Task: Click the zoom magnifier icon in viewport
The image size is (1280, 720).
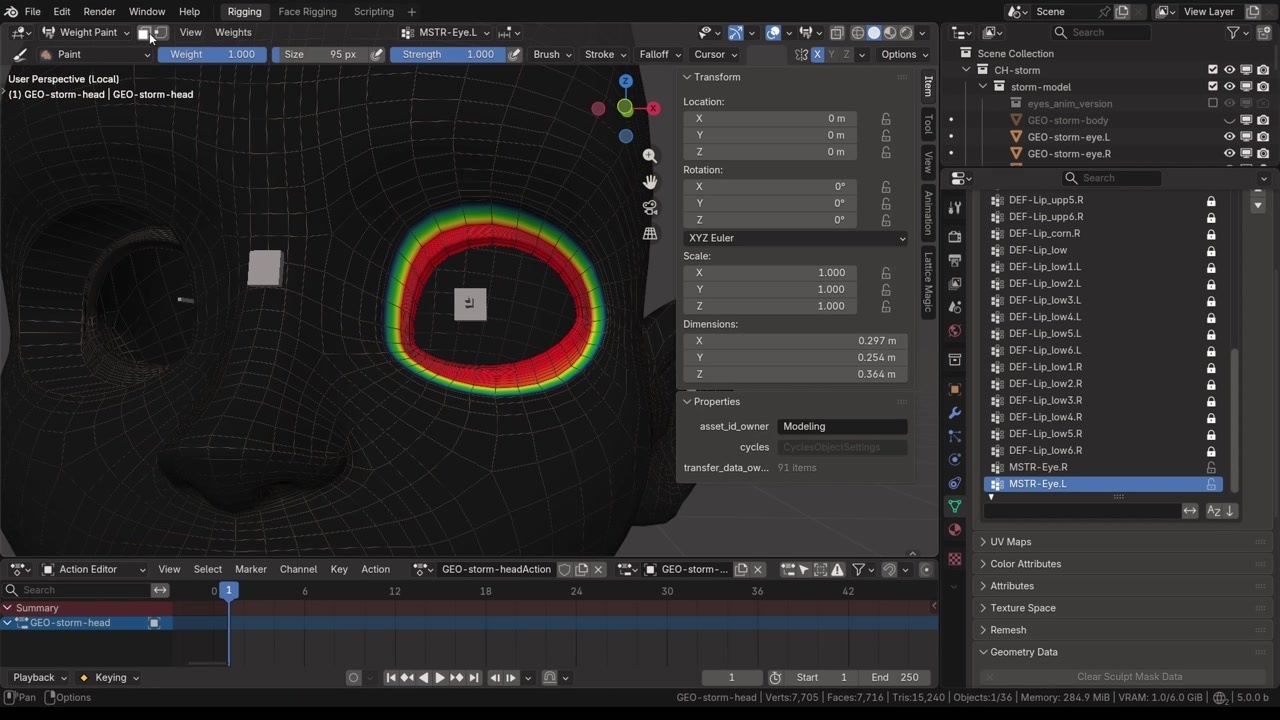Action: pos(650,156)
